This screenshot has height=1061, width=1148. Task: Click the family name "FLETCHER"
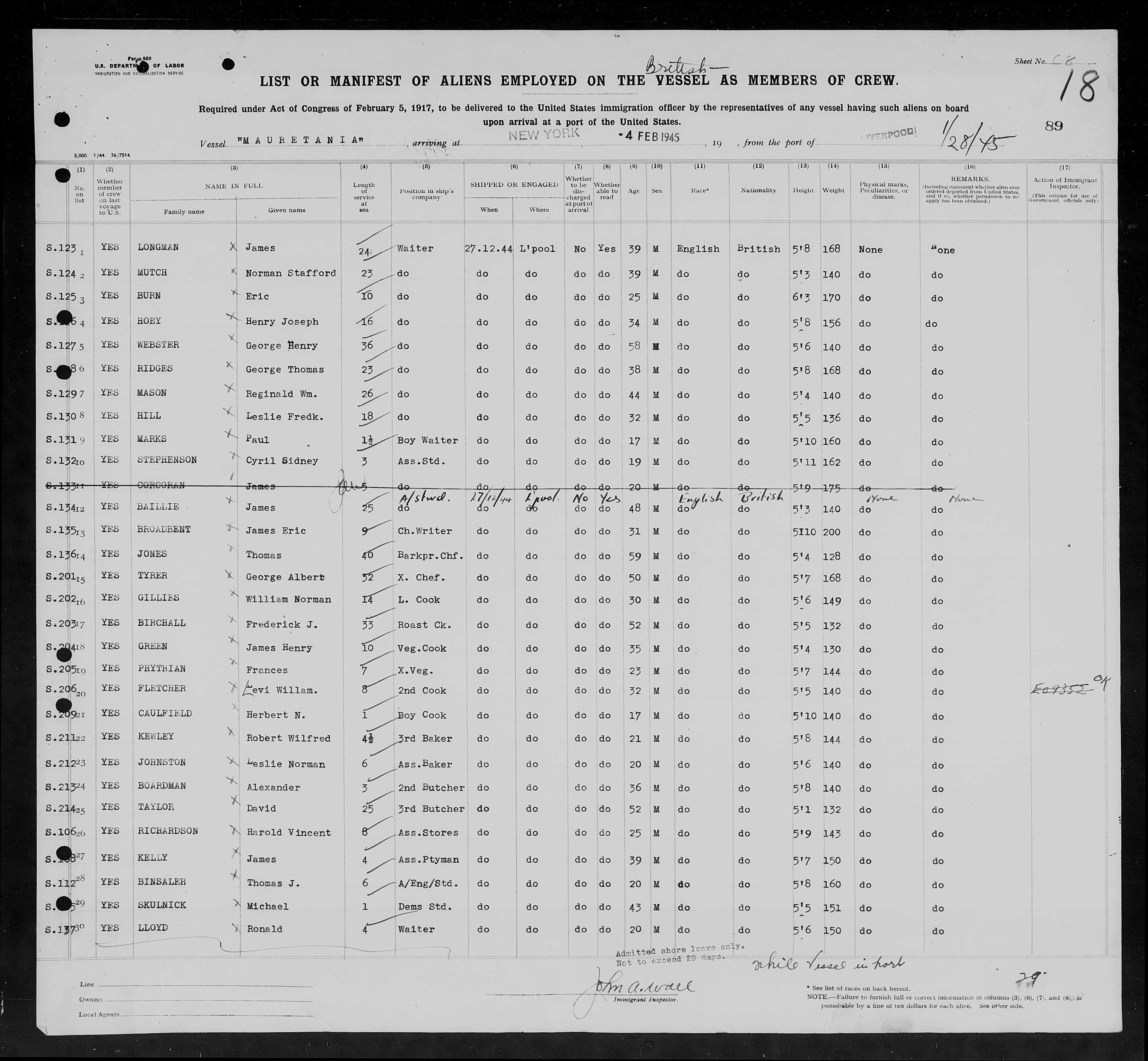pyautogui.click(x=161, y=688)
